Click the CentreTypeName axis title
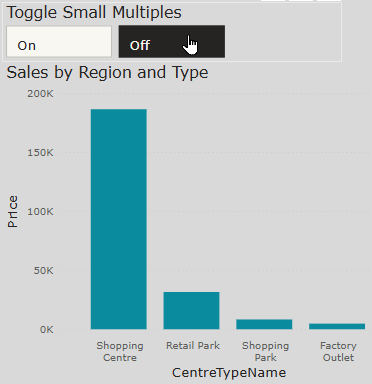 click(229, 373)
